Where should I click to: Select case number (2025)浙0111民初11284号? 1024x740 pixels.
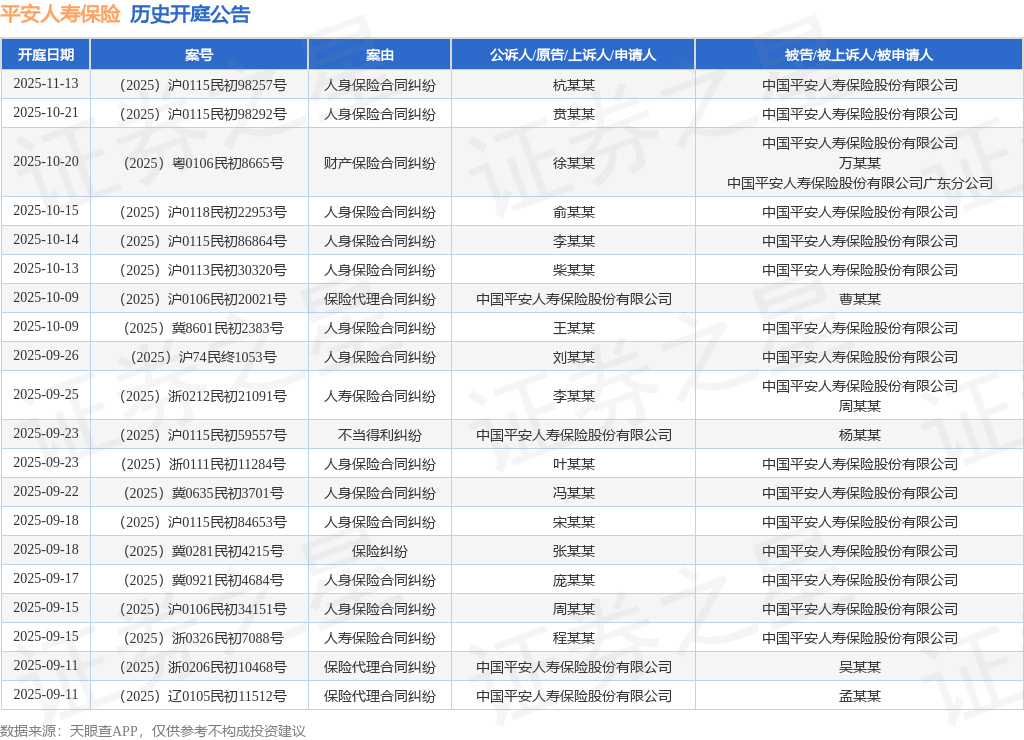tap(203, 464)
